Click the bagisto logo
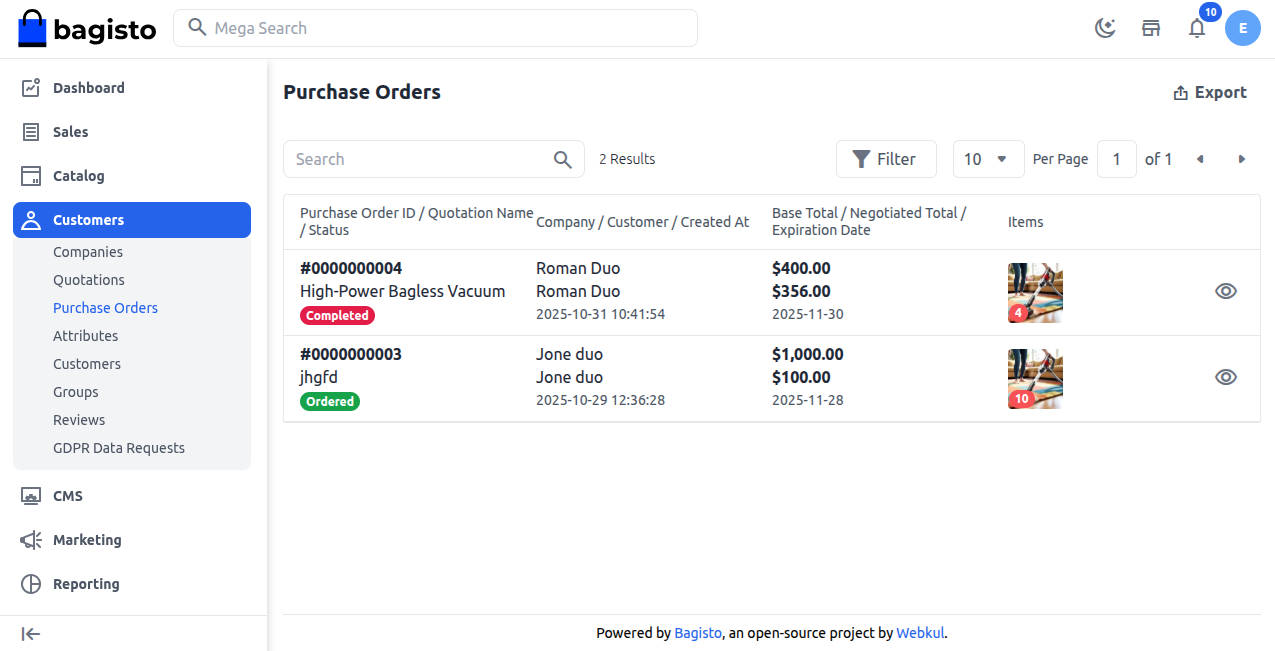This screenshot has width=1275, height=651. 87,29
